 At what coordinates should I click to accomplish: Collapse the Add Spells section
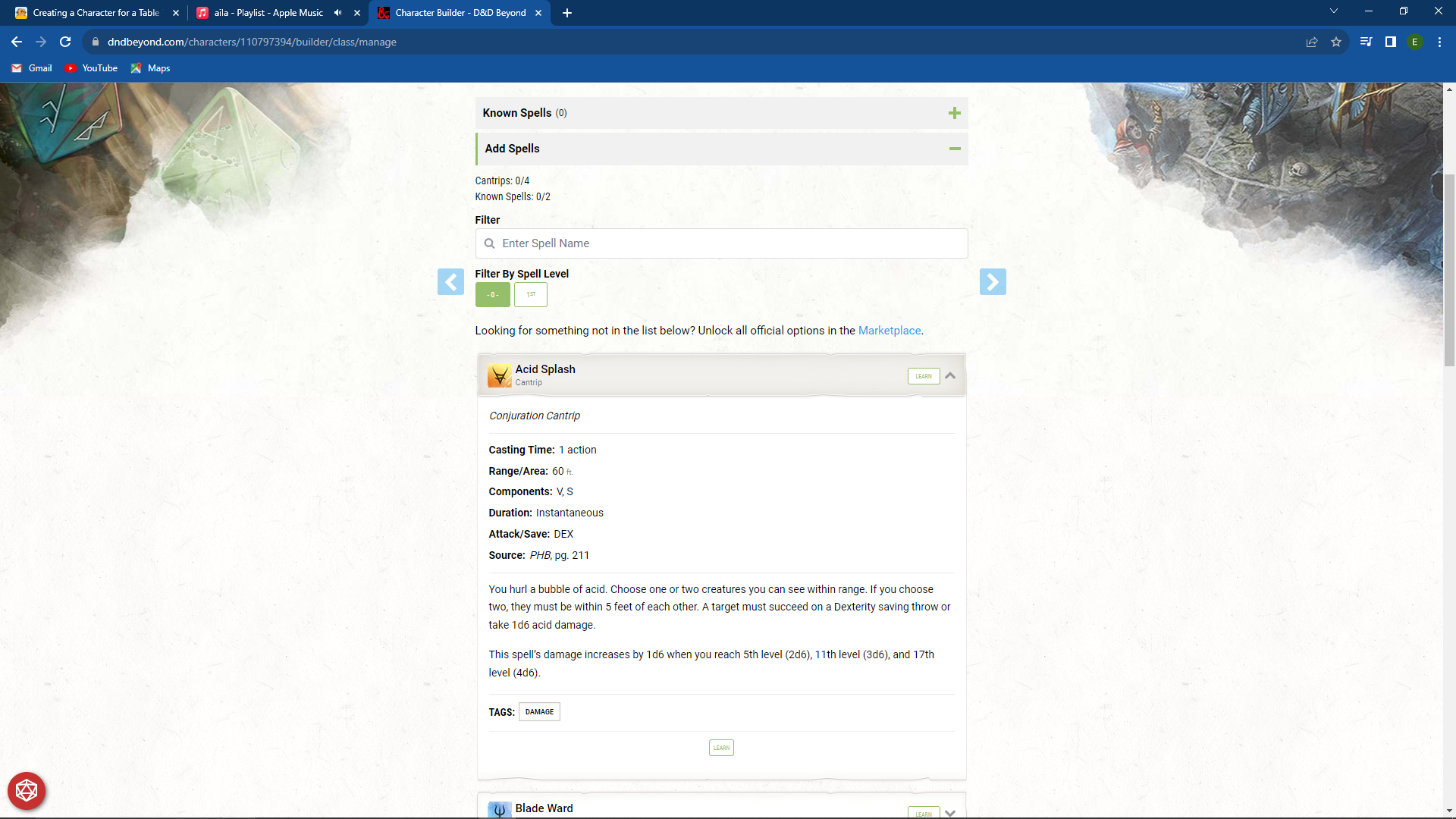tap(955, 149)
